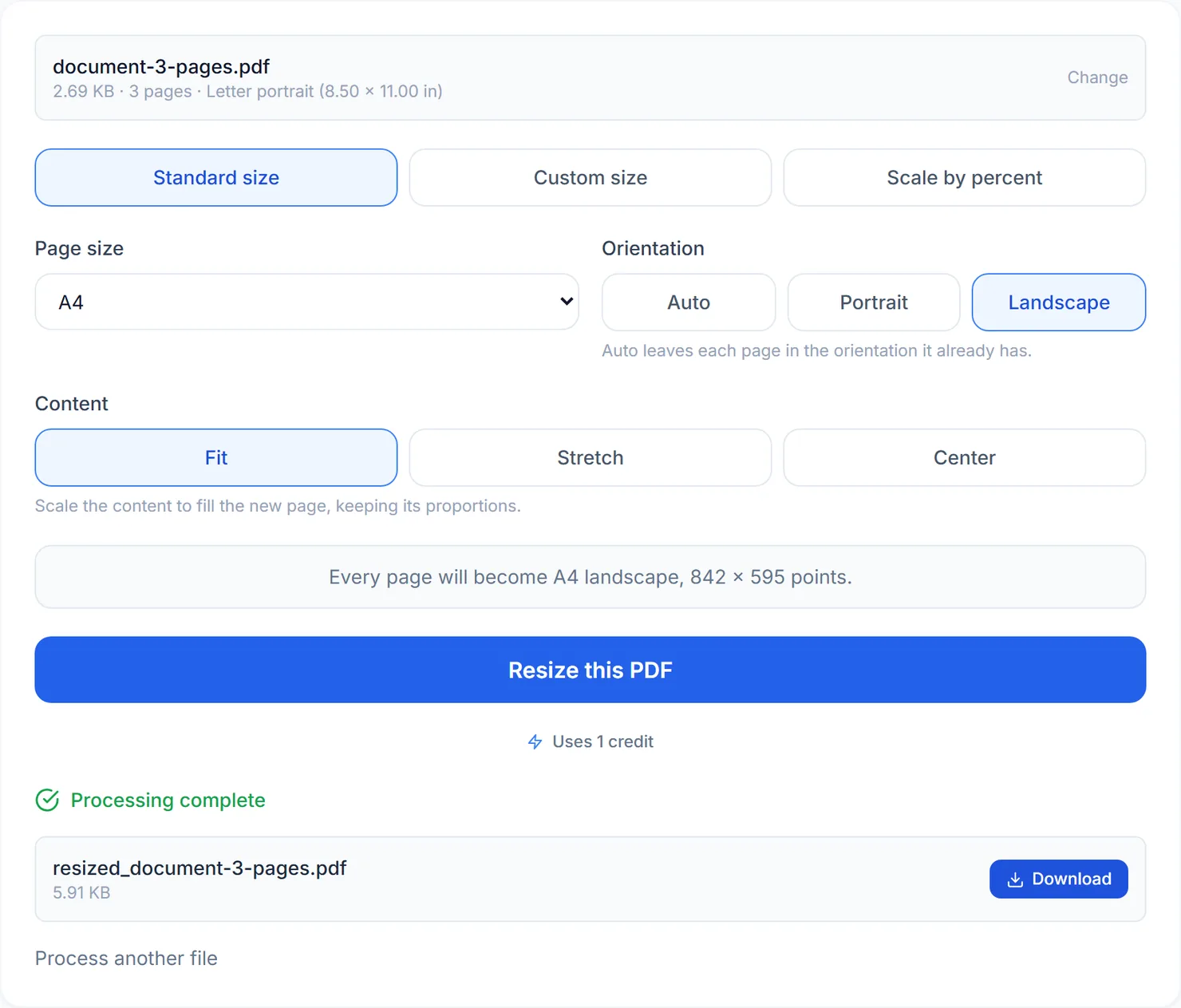Open the Scale by percent tab

click(965, 177)
